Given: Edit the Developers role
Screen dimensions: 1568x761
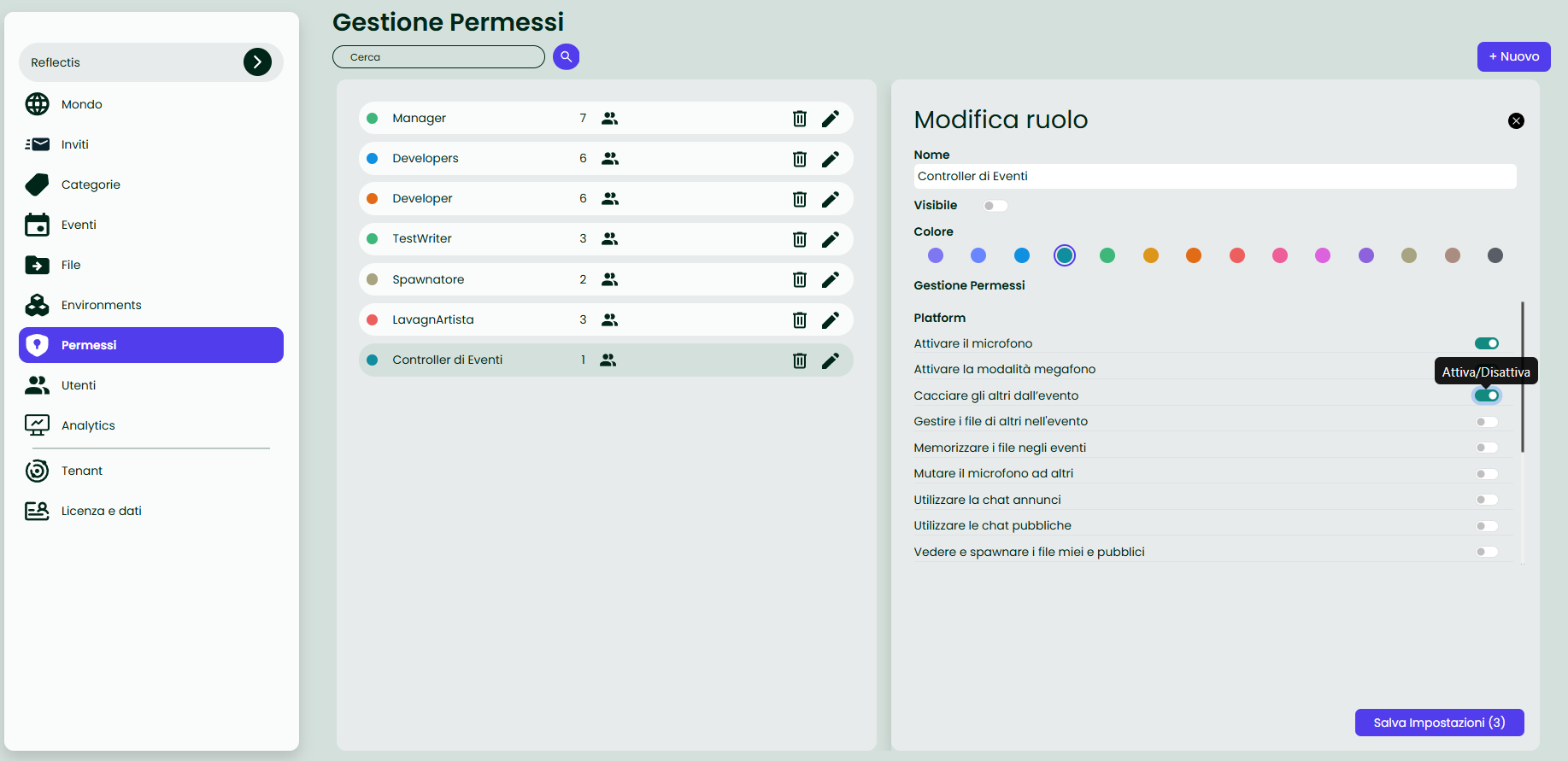Looking at the screenshot, I should click(831, 159).
